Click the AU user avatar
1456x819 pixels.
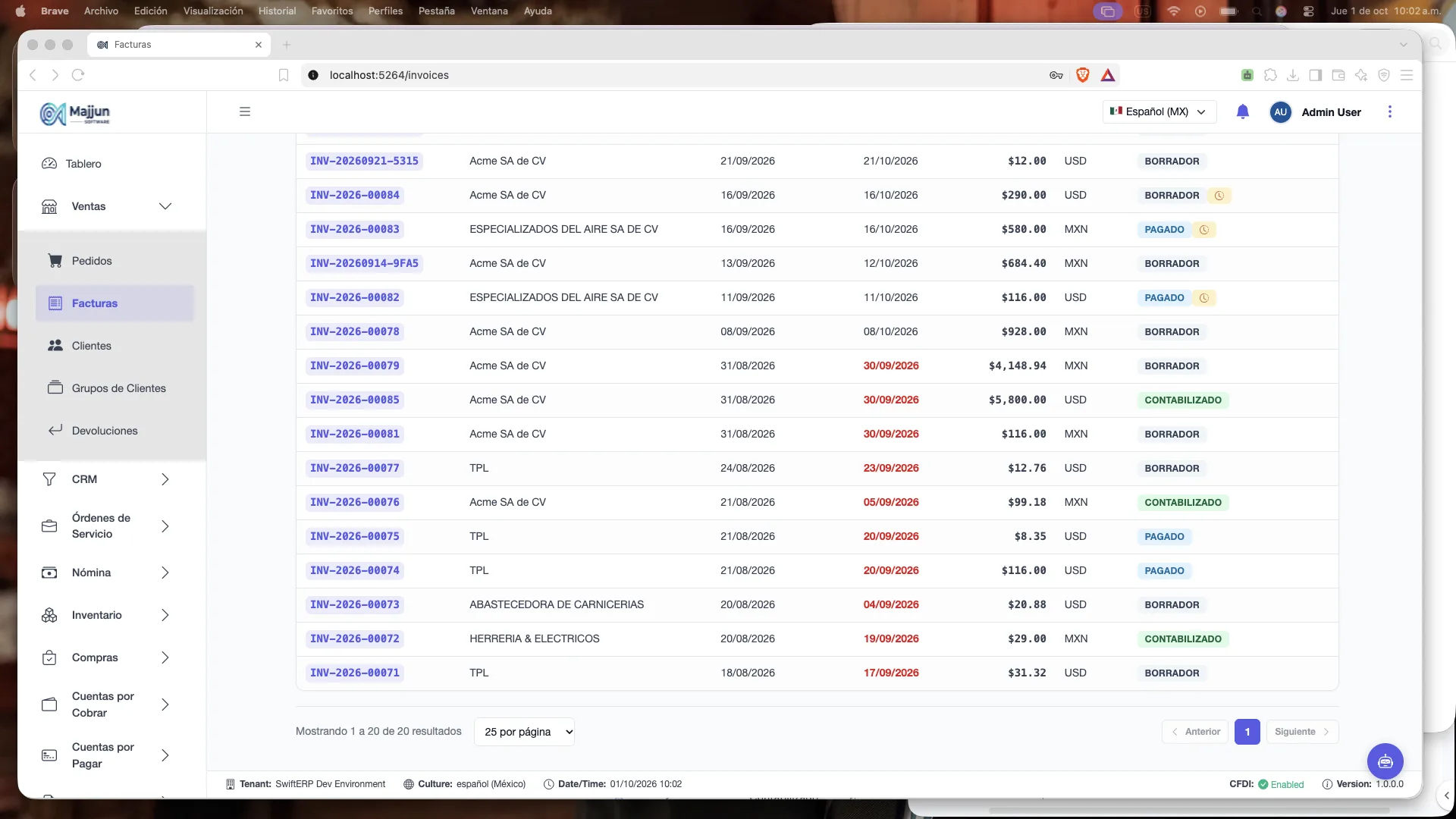[1281, 111]
